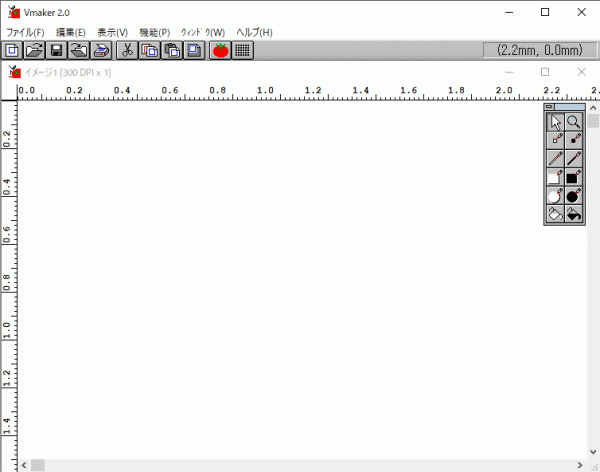Open the 機能(P) menu
The height and width of the screenshot is (472, 600).
(155, 33)
